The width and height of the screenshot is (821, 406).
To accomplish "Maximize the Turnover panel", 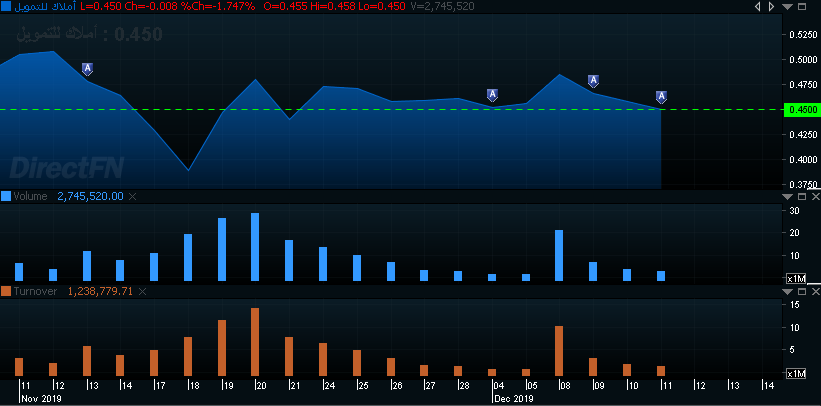I will tap(800, 291).
